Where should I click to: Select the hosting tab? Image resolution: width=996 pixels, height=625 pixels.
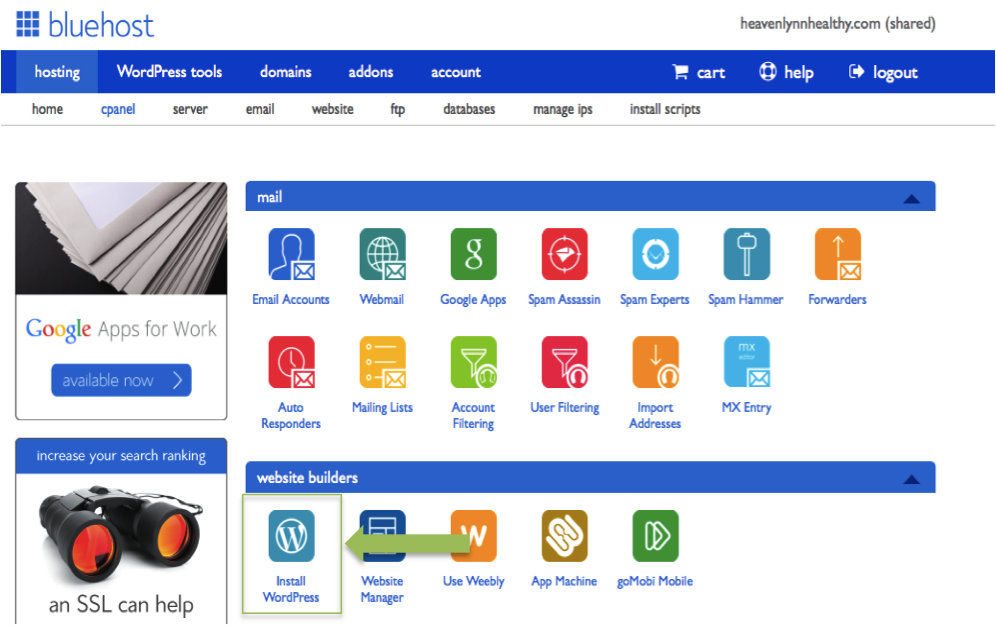(x=57, y=72)
